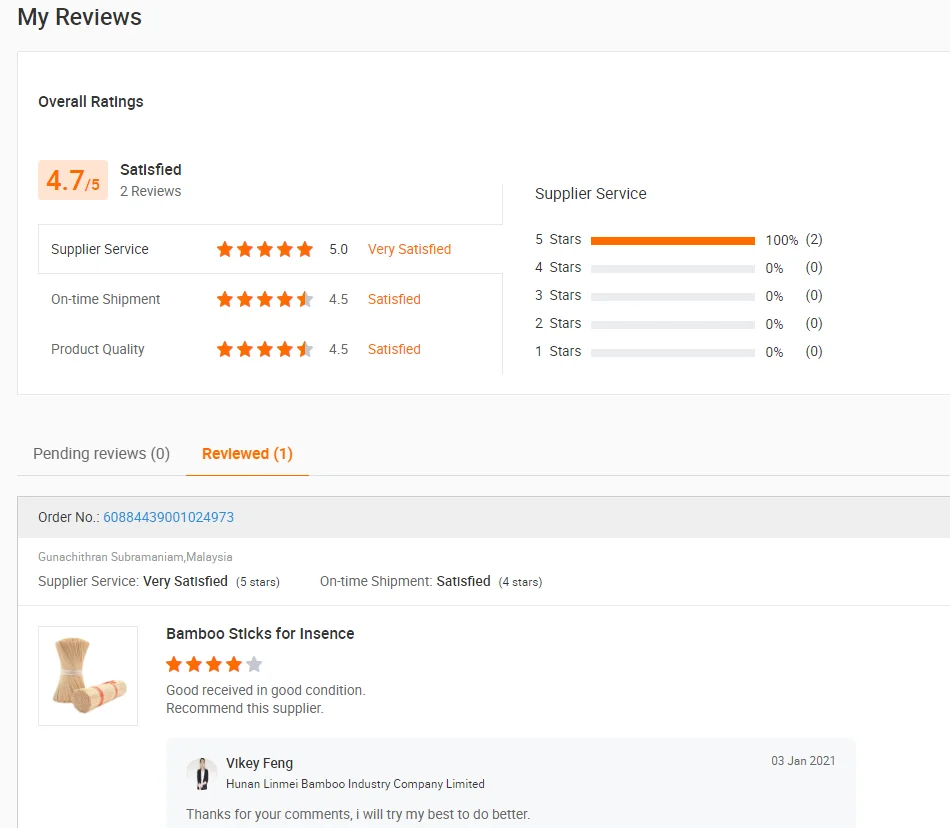This screenshot has height=828, width=950.
Task: Click the '(4 stars)' on-time shipment text
Action: point(520,582)
